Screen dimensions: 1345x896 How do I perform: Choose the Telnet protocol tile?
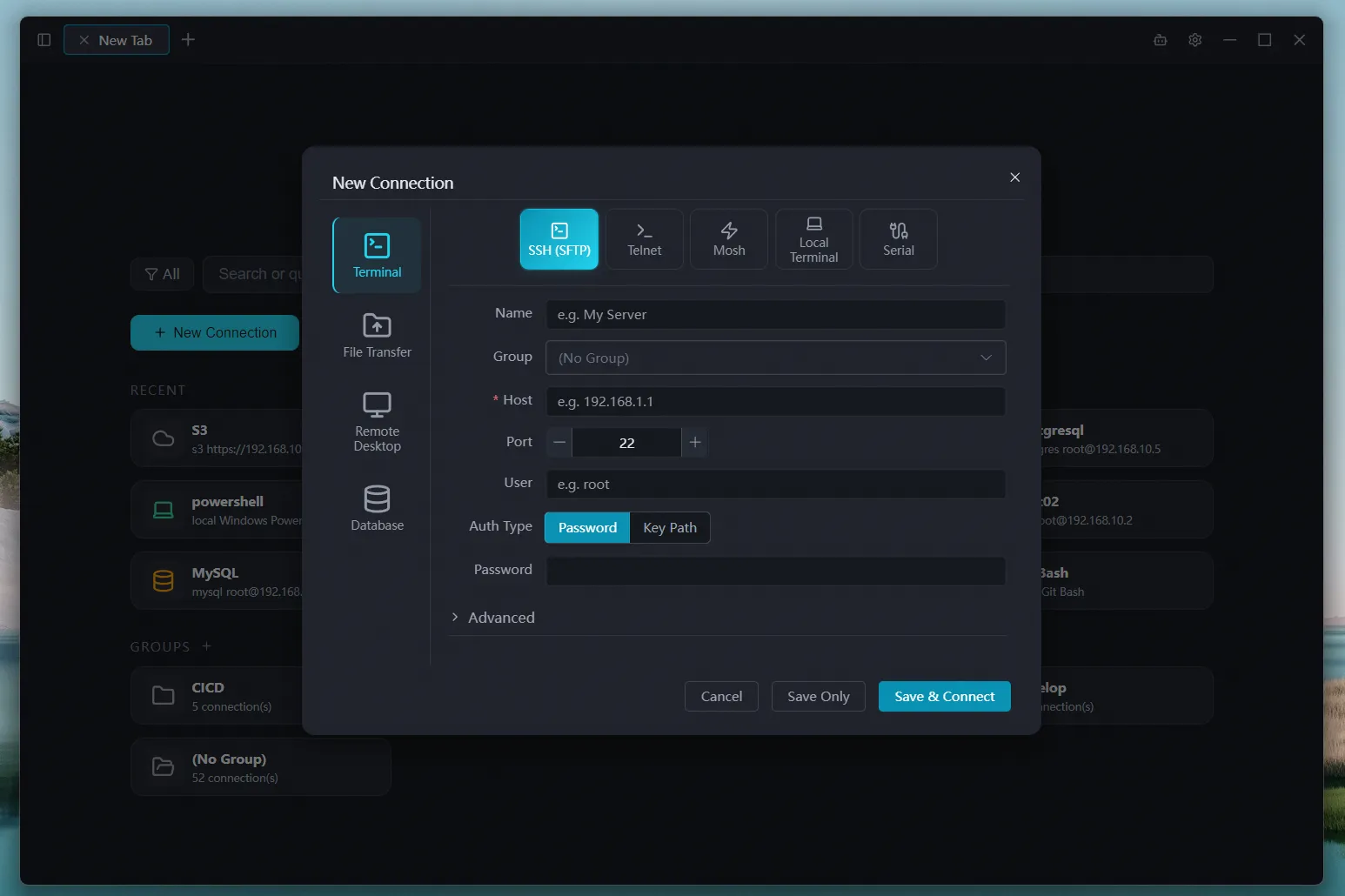(x=644, y=239)
